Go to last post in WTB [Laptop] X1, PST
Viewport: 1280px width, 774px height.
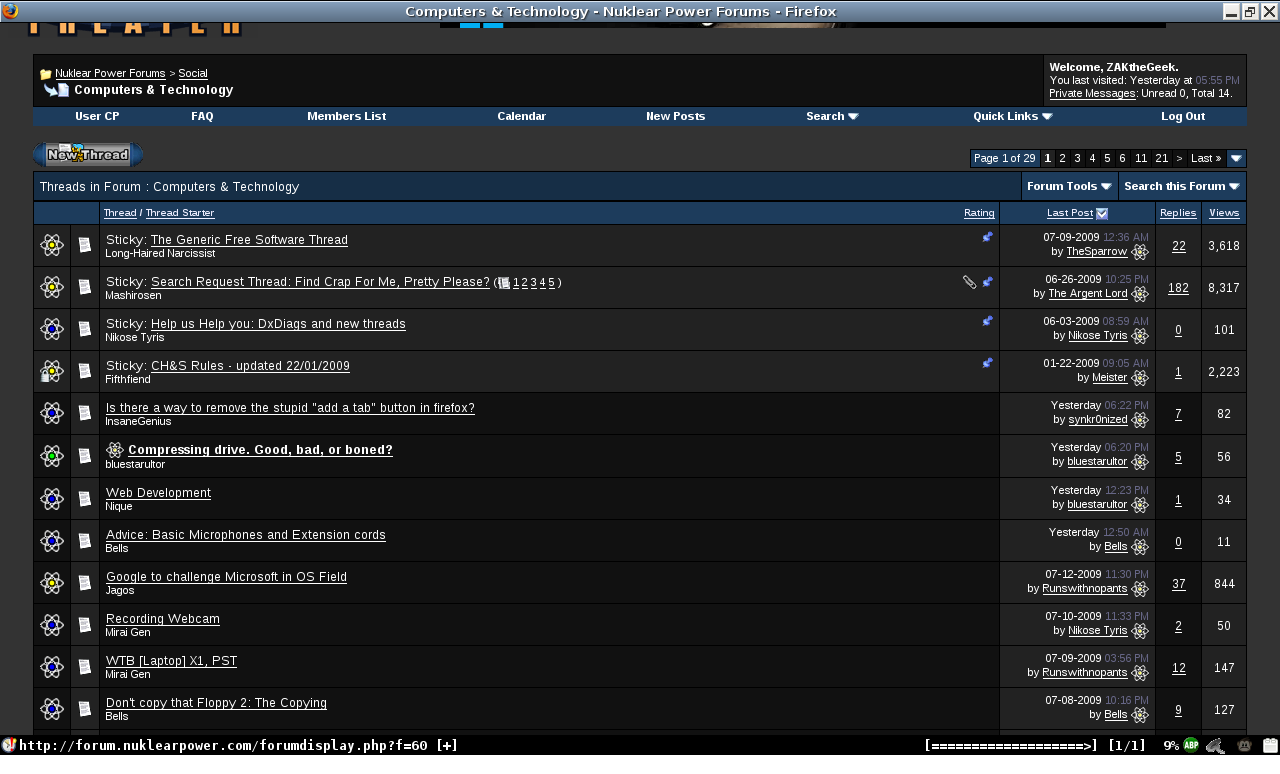click(1140, 673)
